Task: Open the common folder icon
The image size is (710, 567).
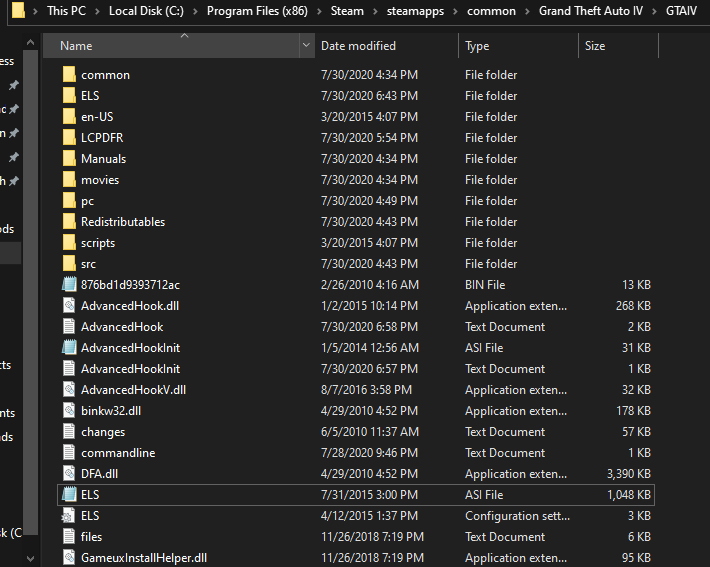Action: coord(69,74)
